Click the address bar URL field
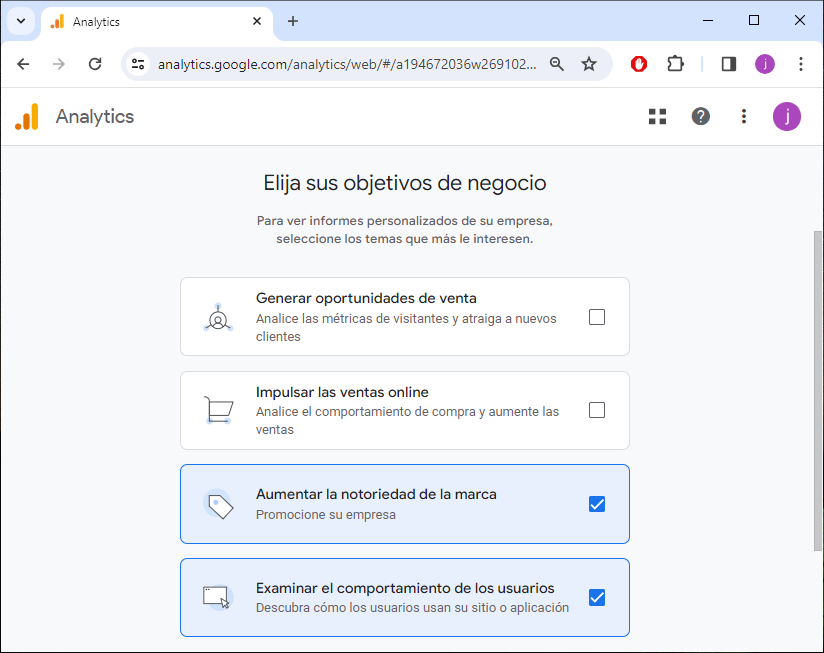The image size is (824, 653). (x=340, y=64)
